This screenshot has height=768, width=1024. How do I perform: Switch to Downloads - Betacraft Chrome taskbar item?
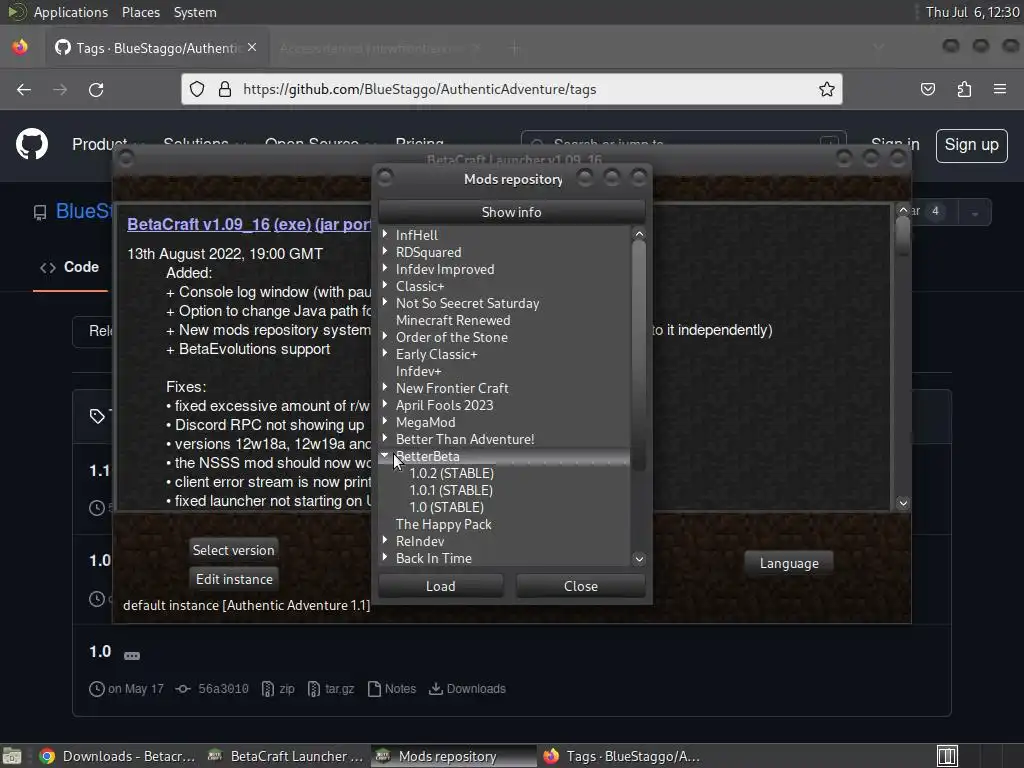pos(118,756)
